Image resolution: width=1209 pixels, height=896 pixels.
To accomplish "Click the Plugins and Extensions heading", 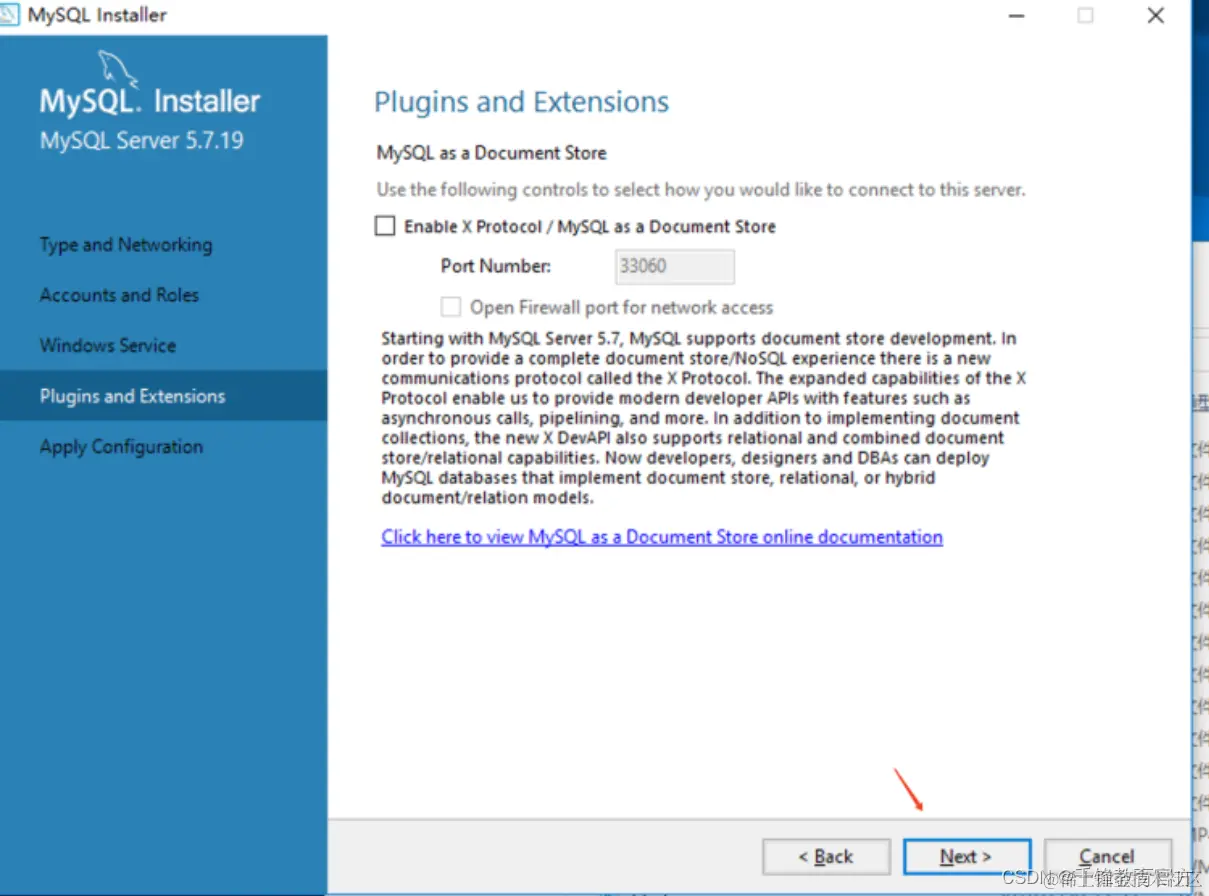I will (521, 102).
